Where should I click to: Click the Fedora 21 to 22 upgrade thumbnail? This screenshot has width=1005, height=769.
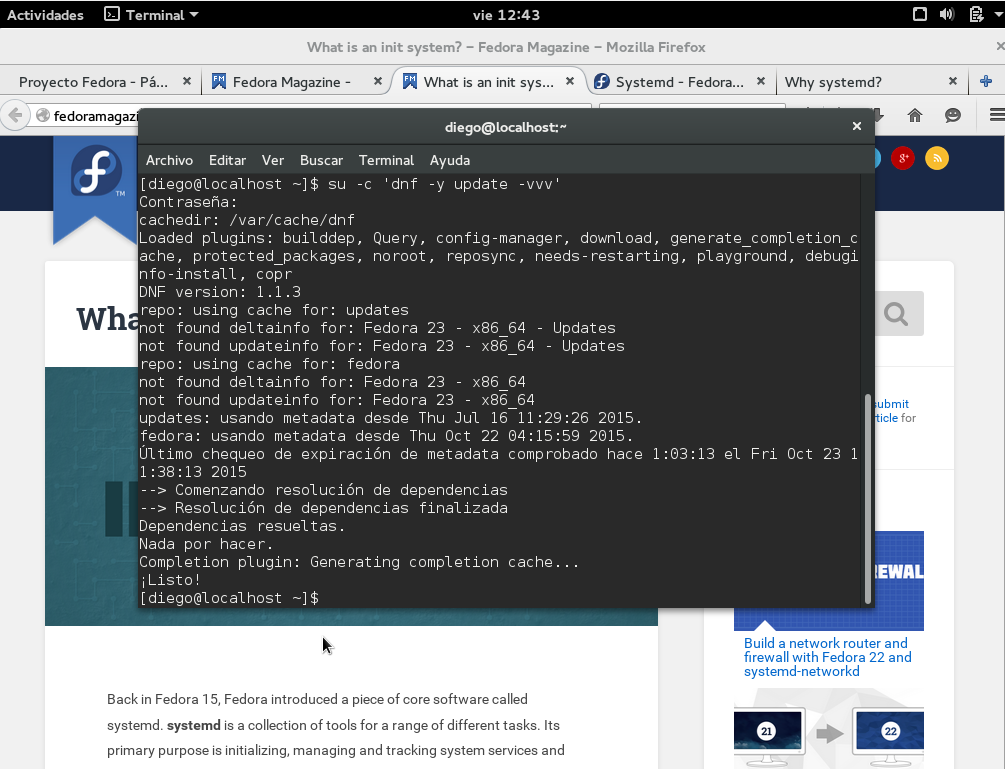click(x=829, y=729)
